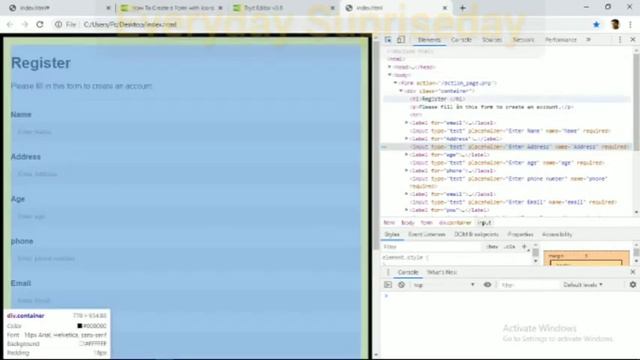Screen dimensions: 640x360
Task: Toggle the device toolbar icon
Action: 401,40
